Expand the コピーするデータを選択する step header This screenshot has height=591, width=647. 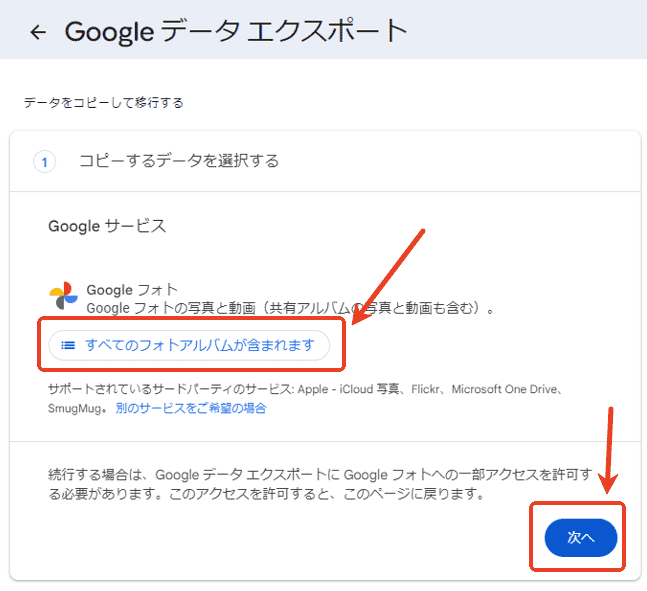179,160
